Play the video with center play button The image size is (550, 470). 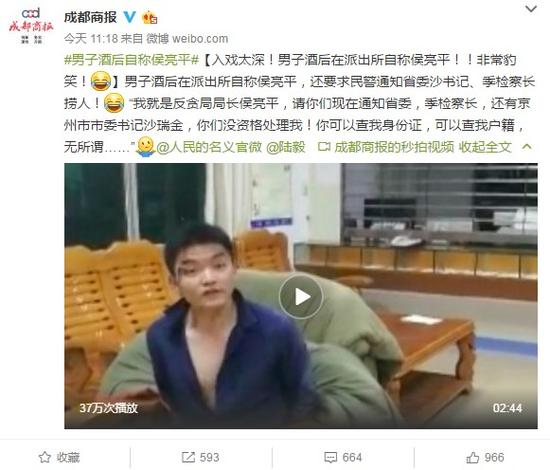tap(301, 297)
